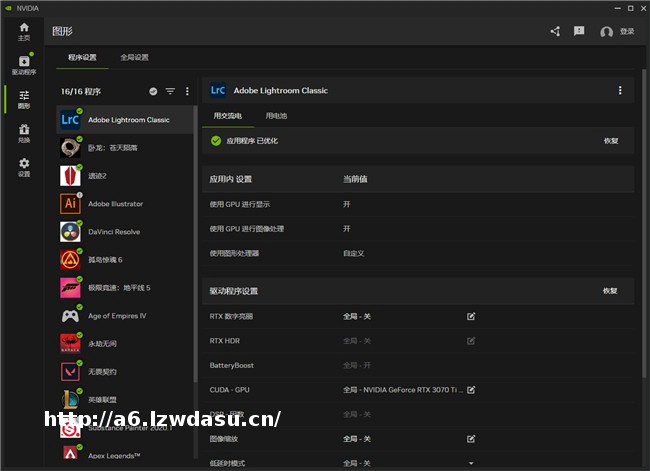Go to 驱动程序 drivers section
The image size is (650, 471).
pos(24,65)
